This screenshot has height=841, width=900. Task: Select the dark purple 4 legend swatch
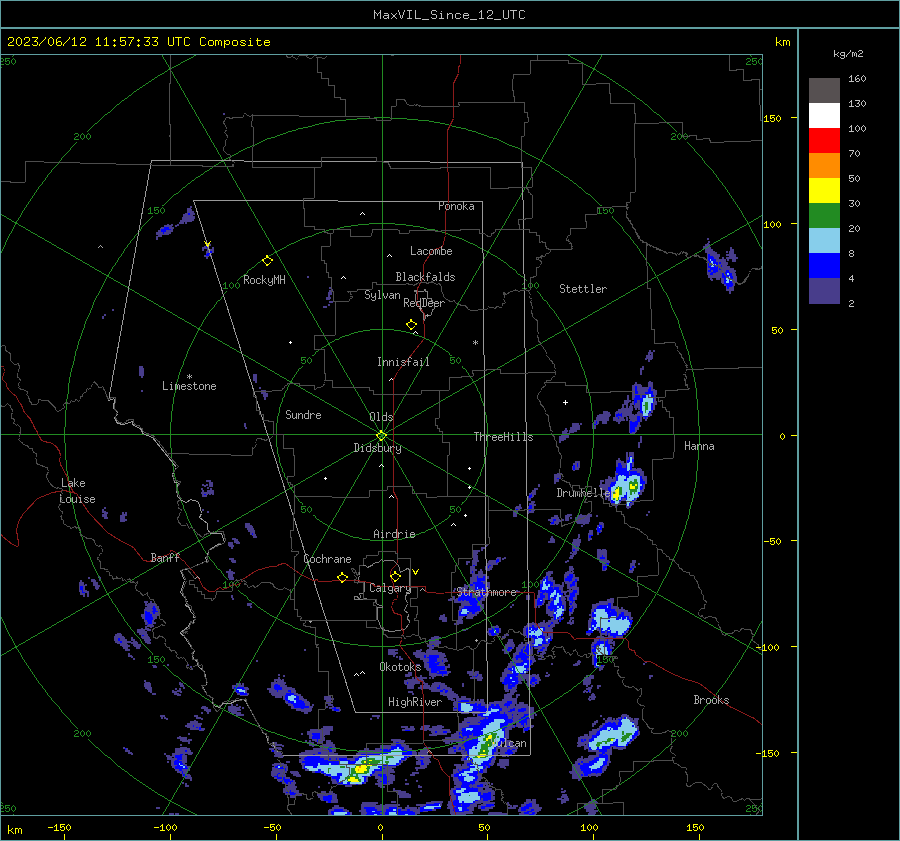824,291
